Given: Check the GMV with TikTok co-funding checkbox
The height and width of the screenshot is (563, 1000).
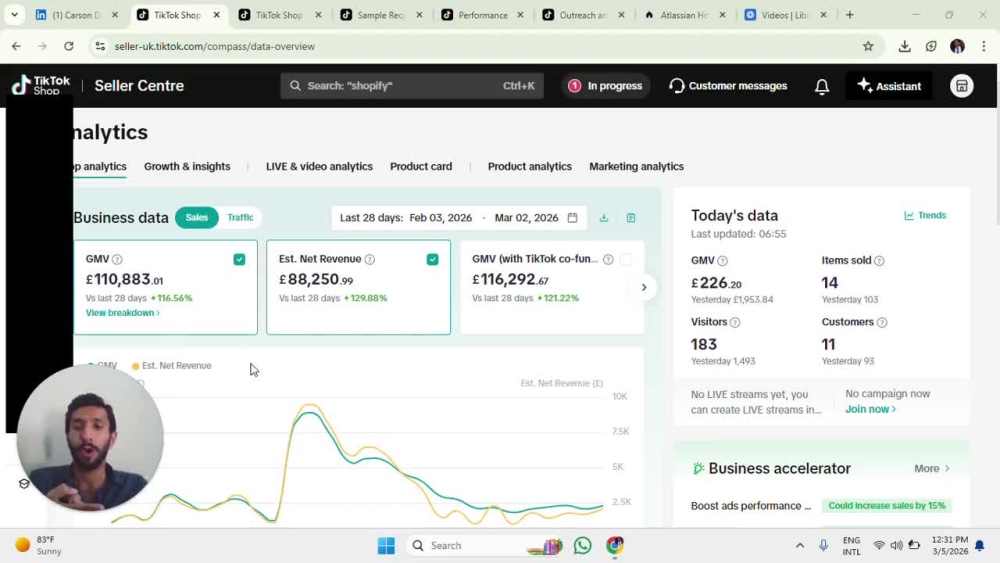Looking at the screenshot, I should [626, 260].
